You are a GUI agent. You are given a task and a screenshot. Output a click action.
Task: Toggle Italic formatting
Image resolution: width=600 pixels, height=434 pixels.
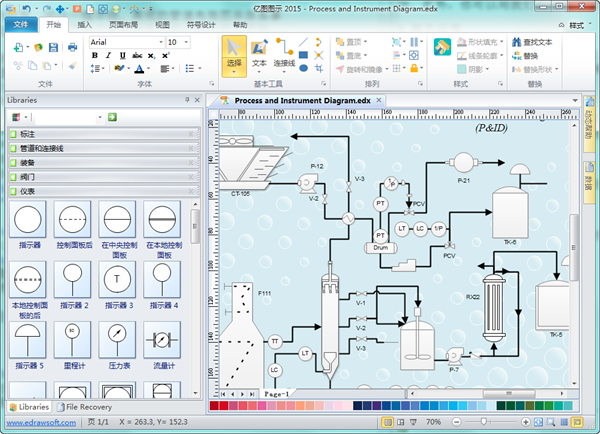pyautogui.click(x=108, y=56)
